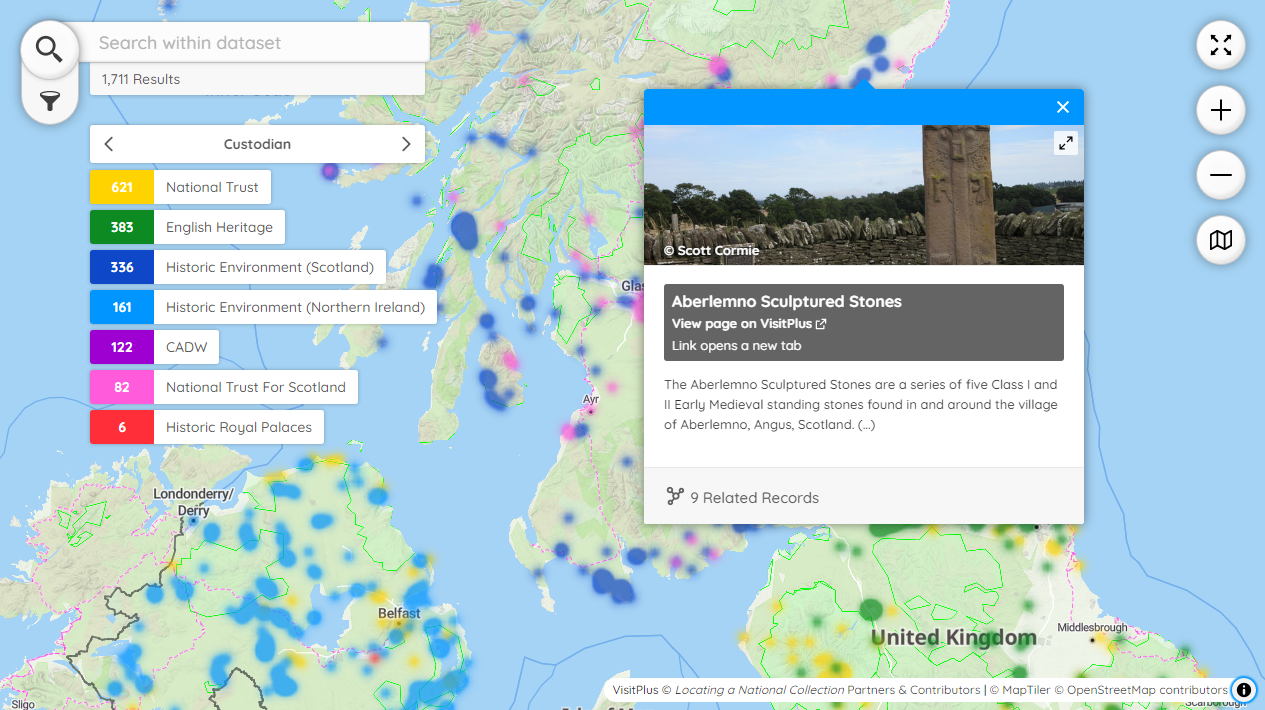Go to previous legend category
Image resolution: width=1265 pixels, height=710 pixels.
click(x=109, y=144)
